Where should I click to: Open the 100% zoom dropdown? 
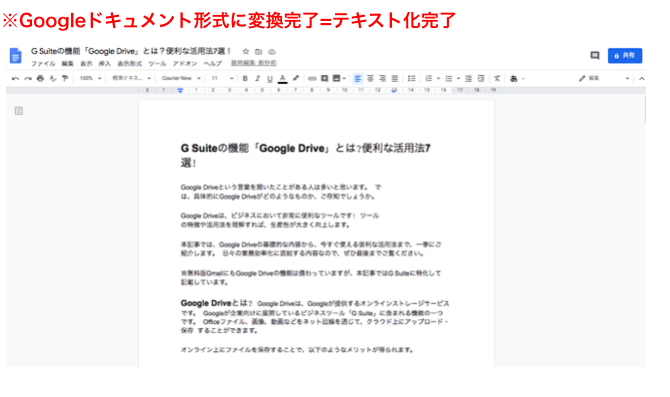tap(90, 79)
